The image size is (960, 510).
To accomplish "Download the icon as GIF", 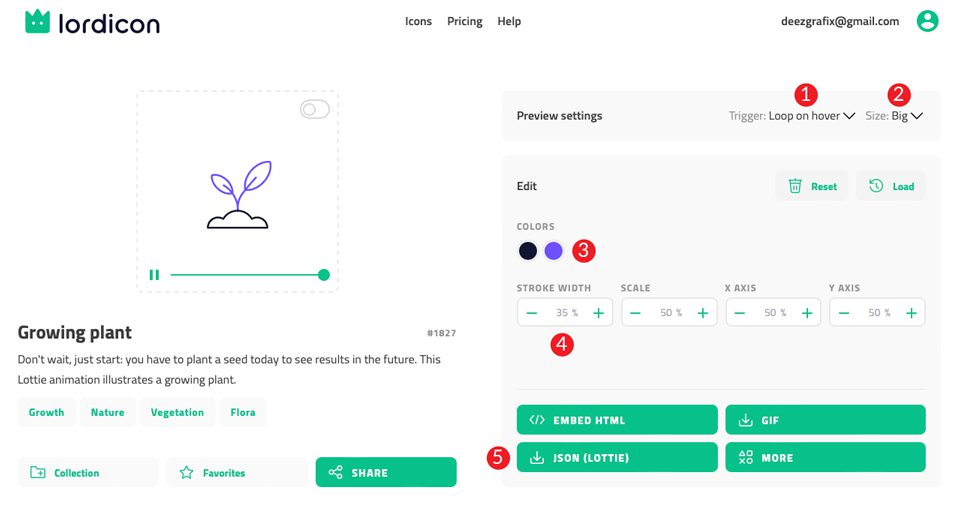I will (825, 420).
